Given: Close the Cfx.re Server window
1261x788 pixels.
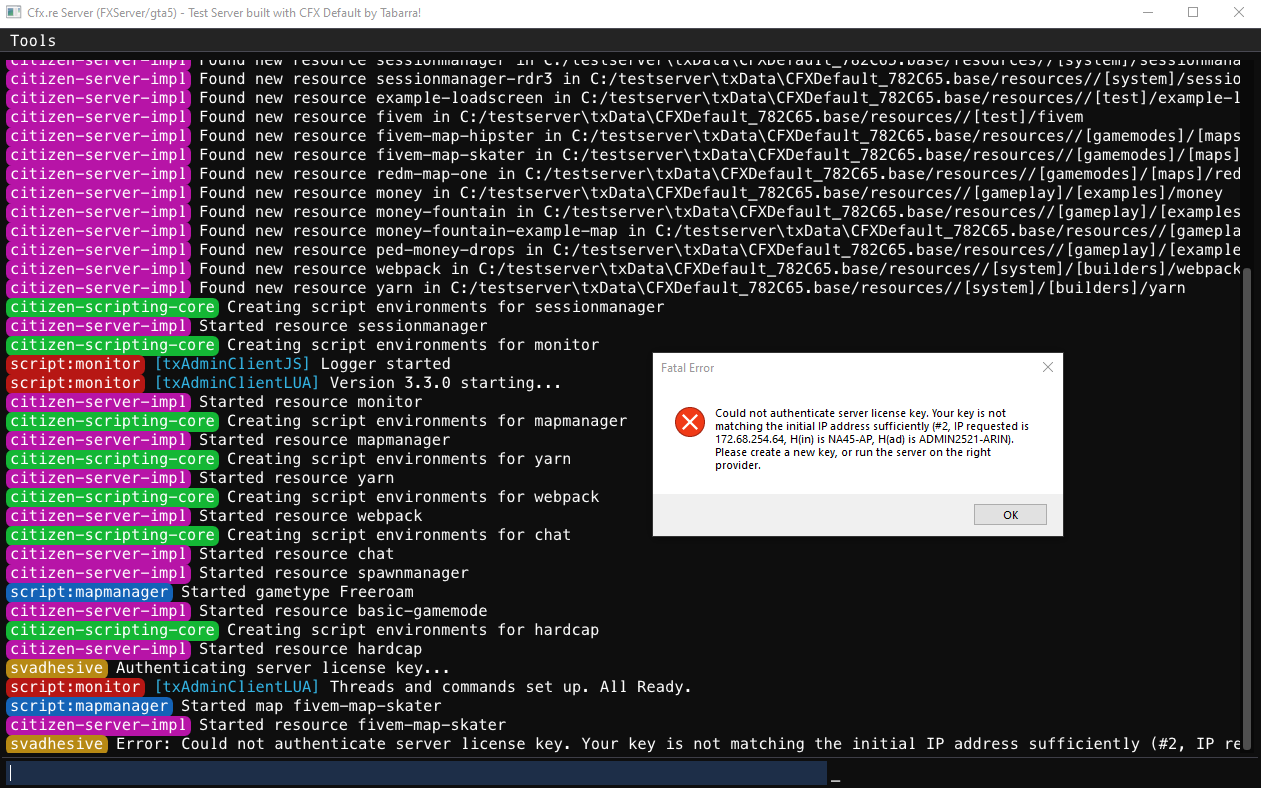Looking at the screenshot, I should tap(1238, 13).
